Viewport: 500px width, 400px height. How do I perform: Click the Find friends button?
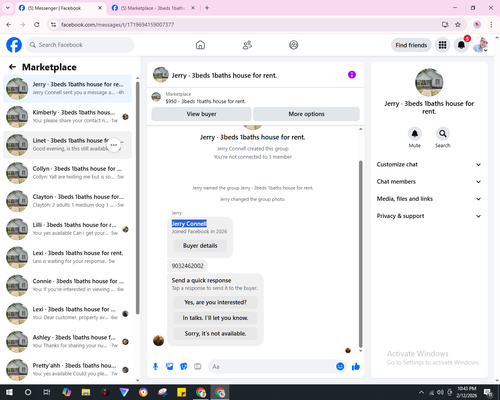click(x=411, y=45)
